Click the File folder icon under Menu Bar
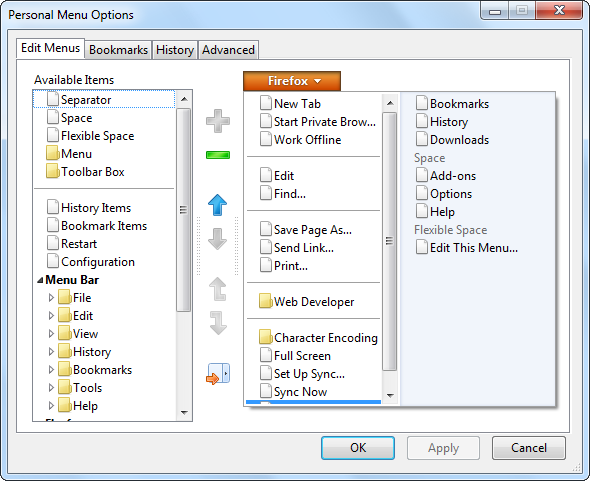590x481 pixels. tap(65, 297)
